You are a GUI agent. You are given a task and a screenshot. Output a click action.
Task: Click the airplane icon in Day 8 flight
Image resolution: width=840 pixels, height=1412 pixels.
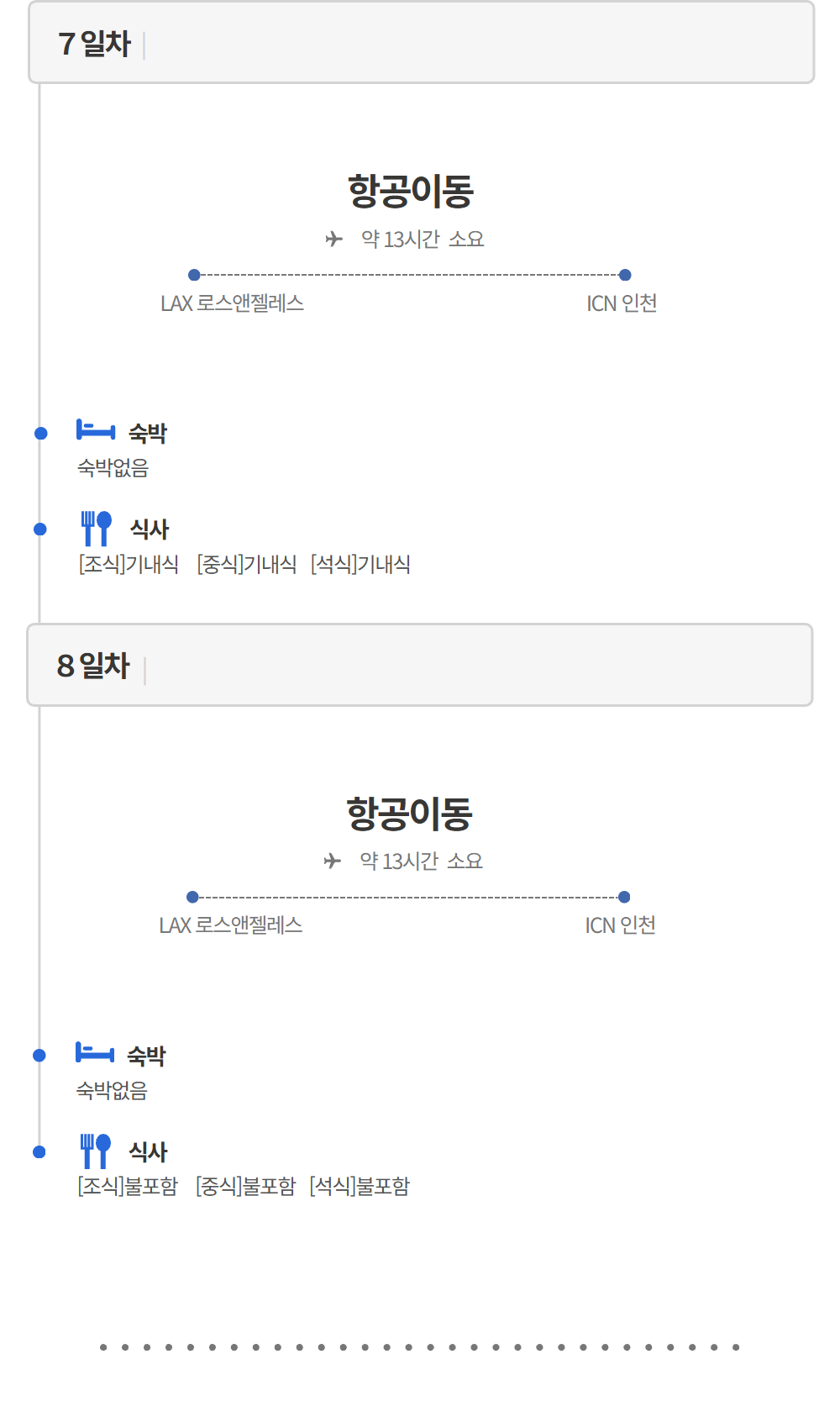(x=333, y=861)
